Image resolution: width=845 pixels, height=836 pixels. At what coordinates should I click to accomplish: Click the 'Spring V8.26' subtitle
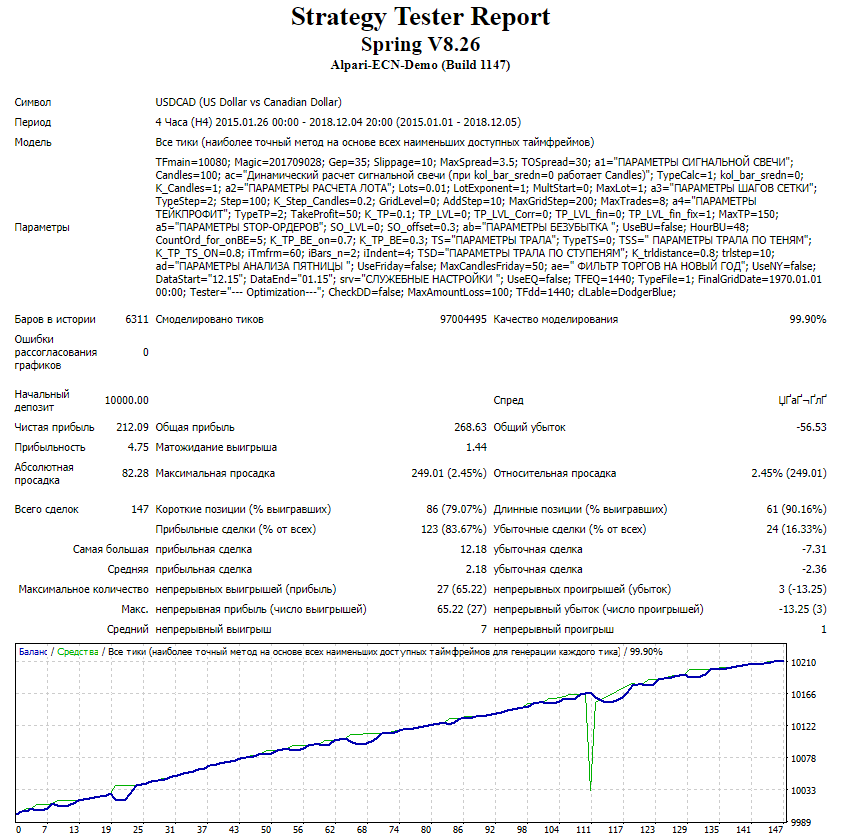[x=420, y=44]
